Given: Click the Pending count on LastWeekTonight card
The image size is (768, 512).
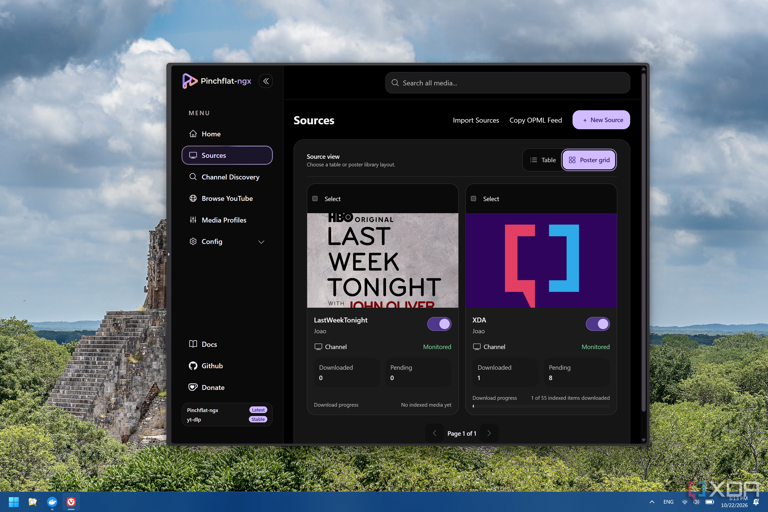Looking at the screenshot, I should pyautogui.click(x=418, y=372).
